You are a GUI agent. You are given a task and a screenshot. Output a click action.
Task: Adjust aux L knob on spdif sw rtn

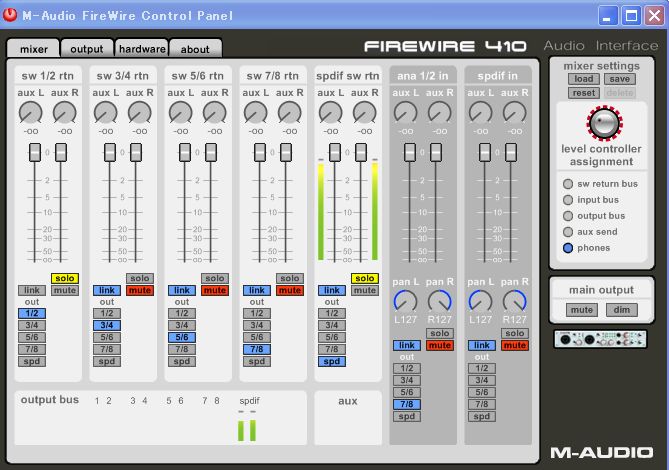[x=331, y=113]
